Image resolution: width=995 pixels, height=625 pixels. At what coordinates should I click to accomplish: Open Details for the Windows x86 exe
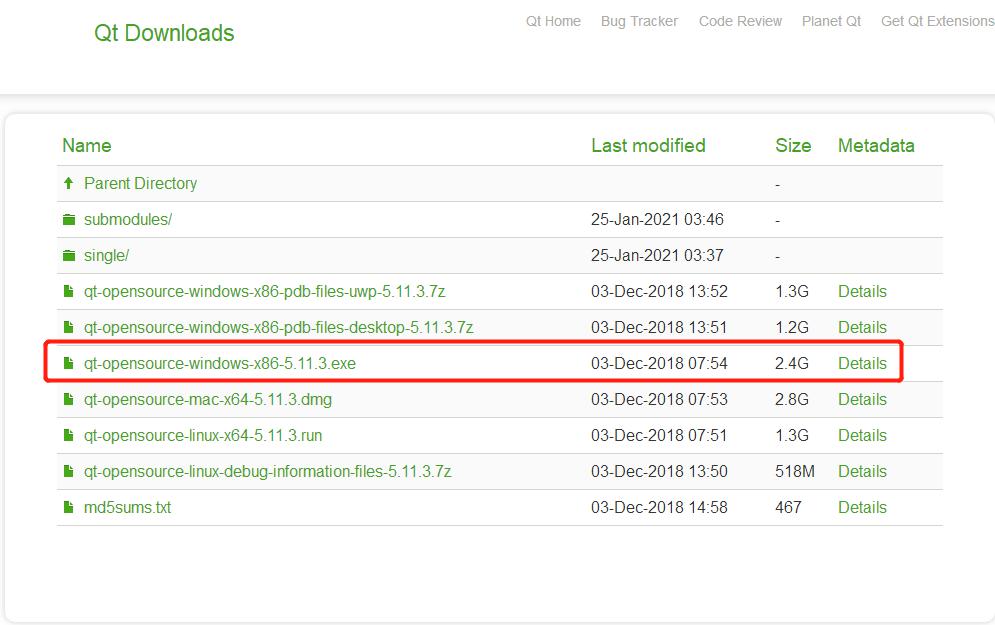click(x=862, y=364)
